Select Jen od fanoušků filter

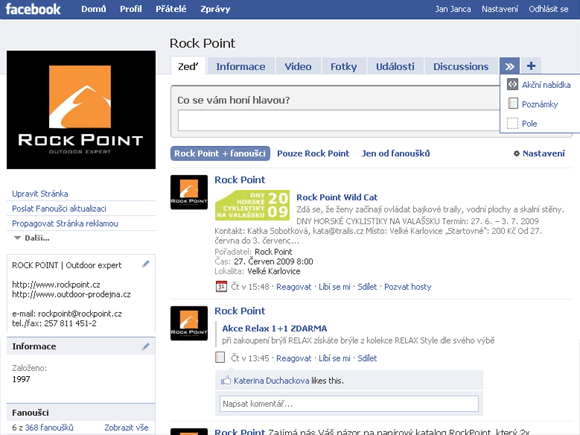click(395, 154)
